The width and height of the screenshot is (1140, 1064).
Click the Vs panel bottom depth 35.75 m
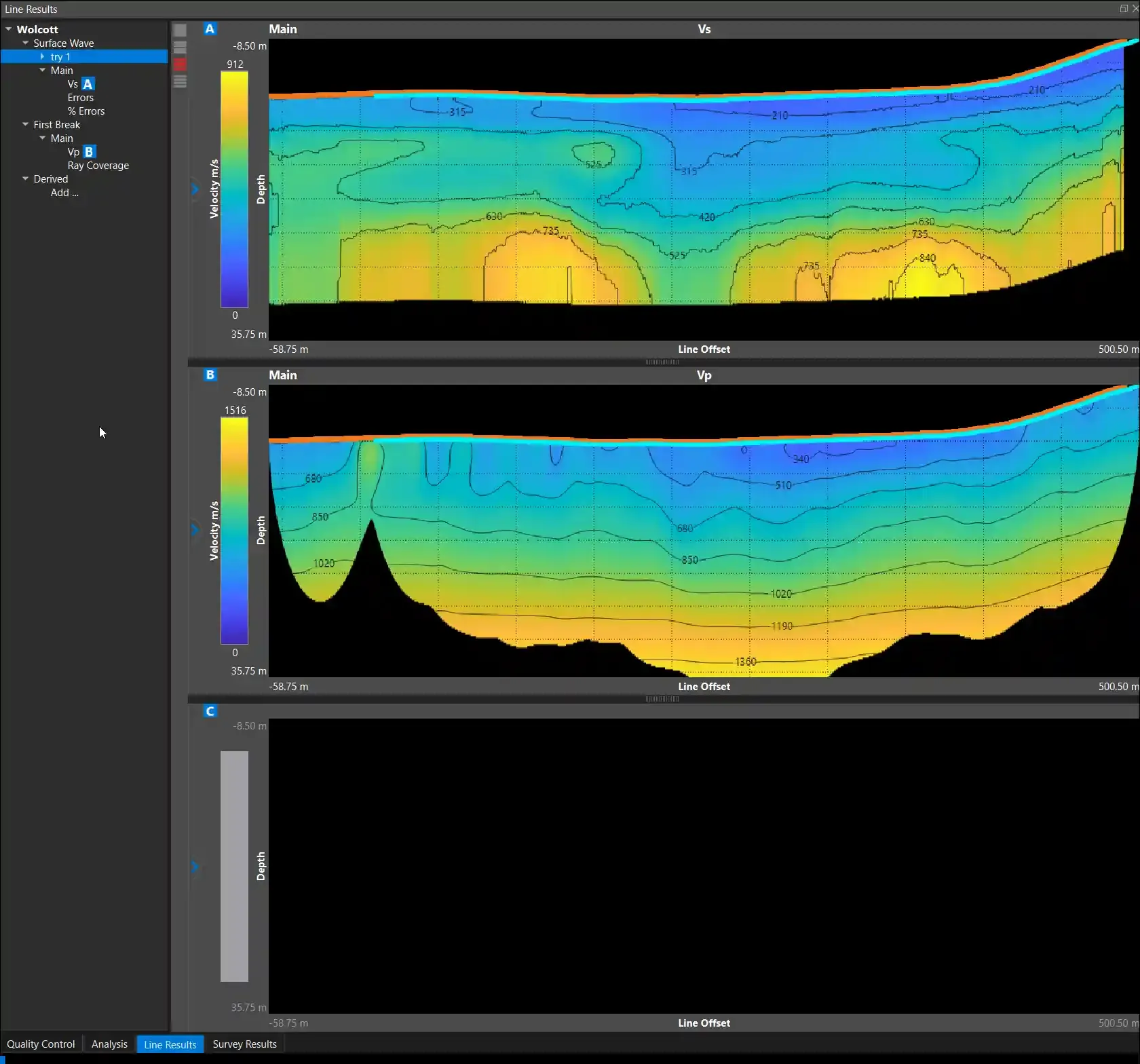(249, 335)
